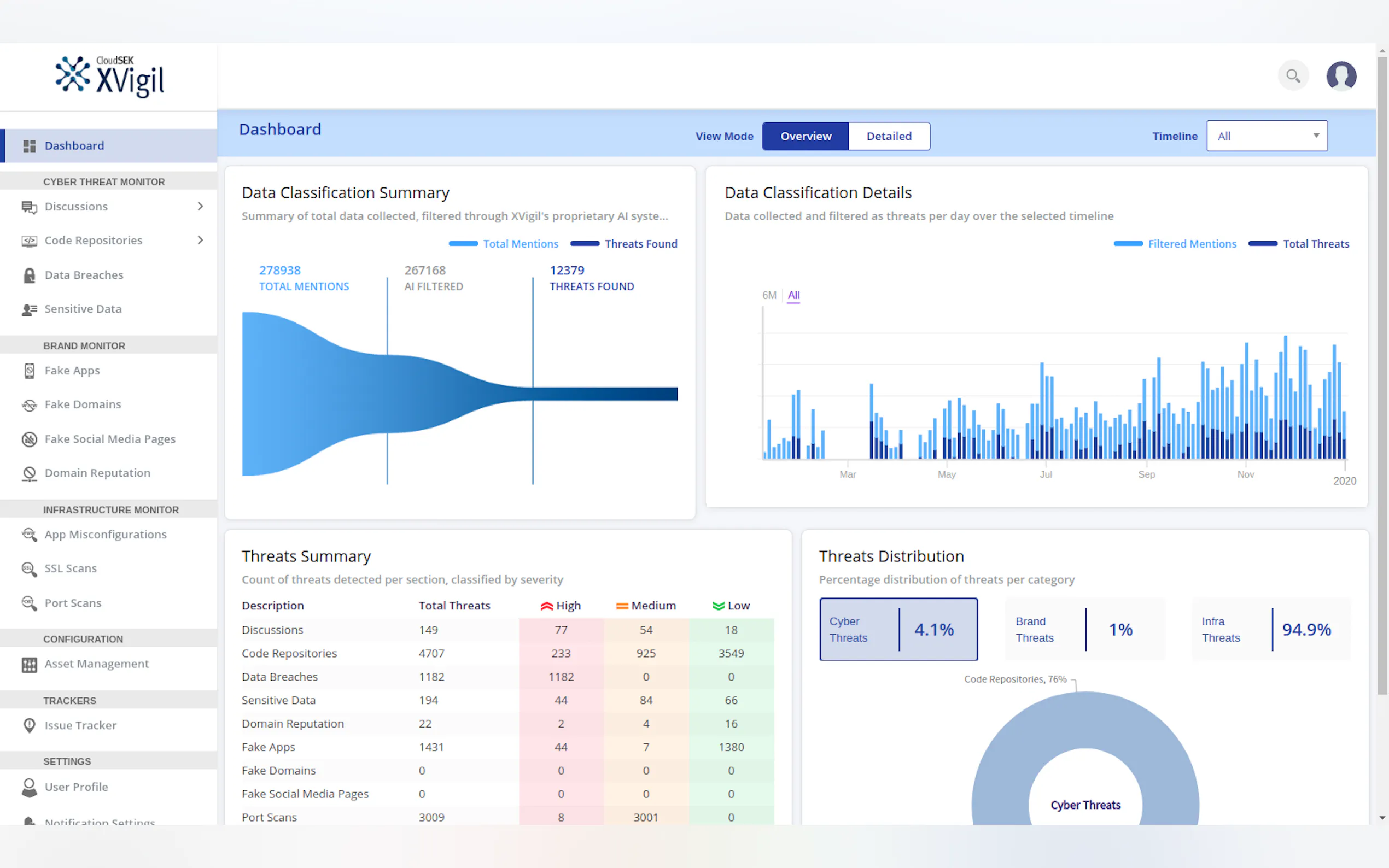
Task: Click the Fake Apps phone icon
Action: (29, 371)
